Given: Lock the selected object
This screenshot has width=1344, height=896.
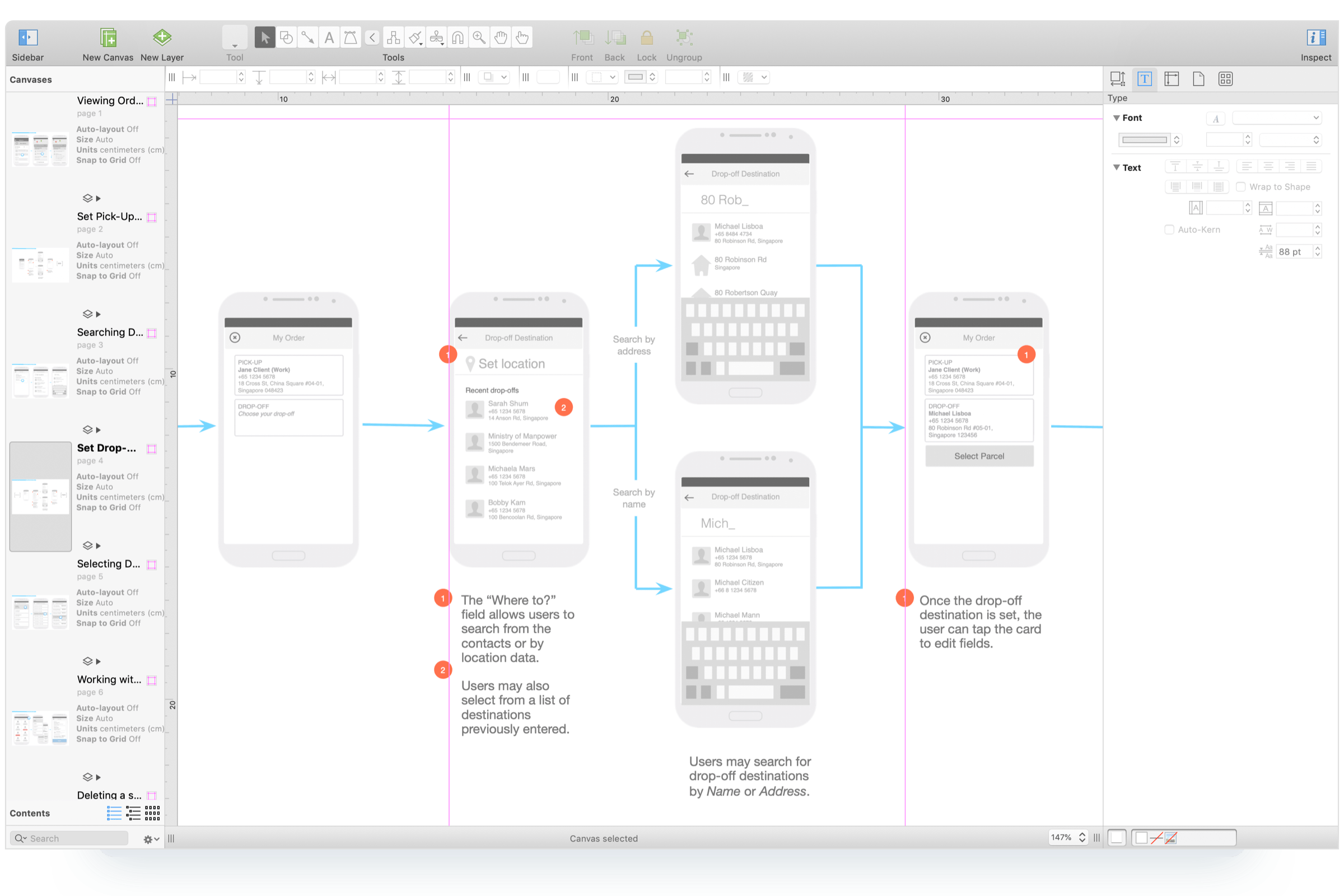Looking at the screenshot, I should point(647,38).
